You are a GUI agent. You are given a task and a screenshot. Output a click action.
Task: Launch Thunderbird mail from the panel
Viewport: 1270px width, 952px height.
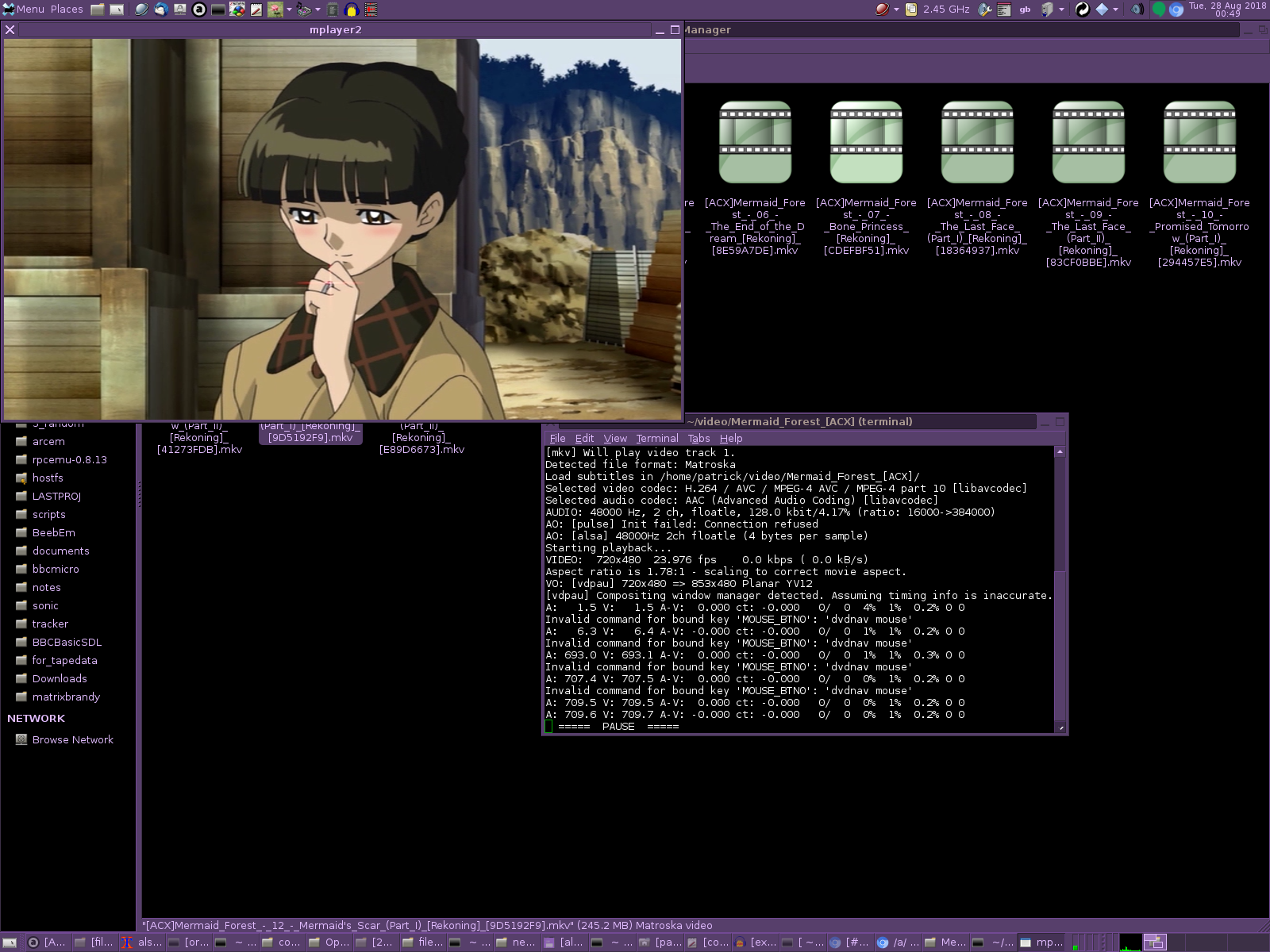click(x=160, y=10)
